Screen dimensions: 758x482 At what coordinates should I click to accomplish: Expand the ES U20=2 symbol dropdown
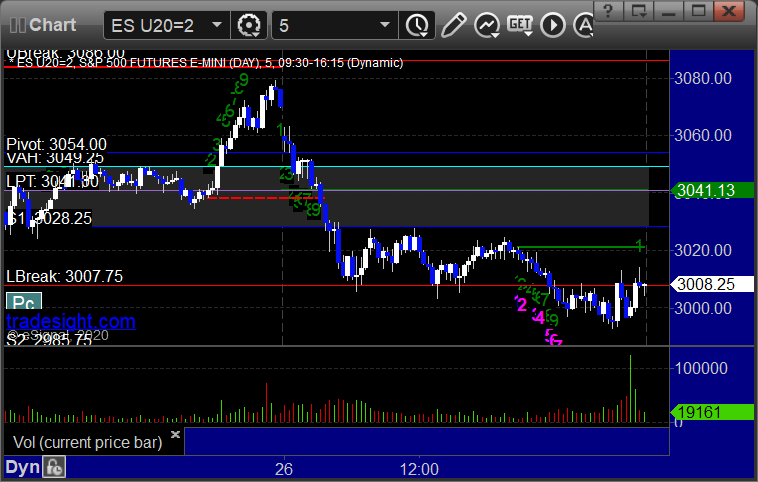[x=217, y=25]
